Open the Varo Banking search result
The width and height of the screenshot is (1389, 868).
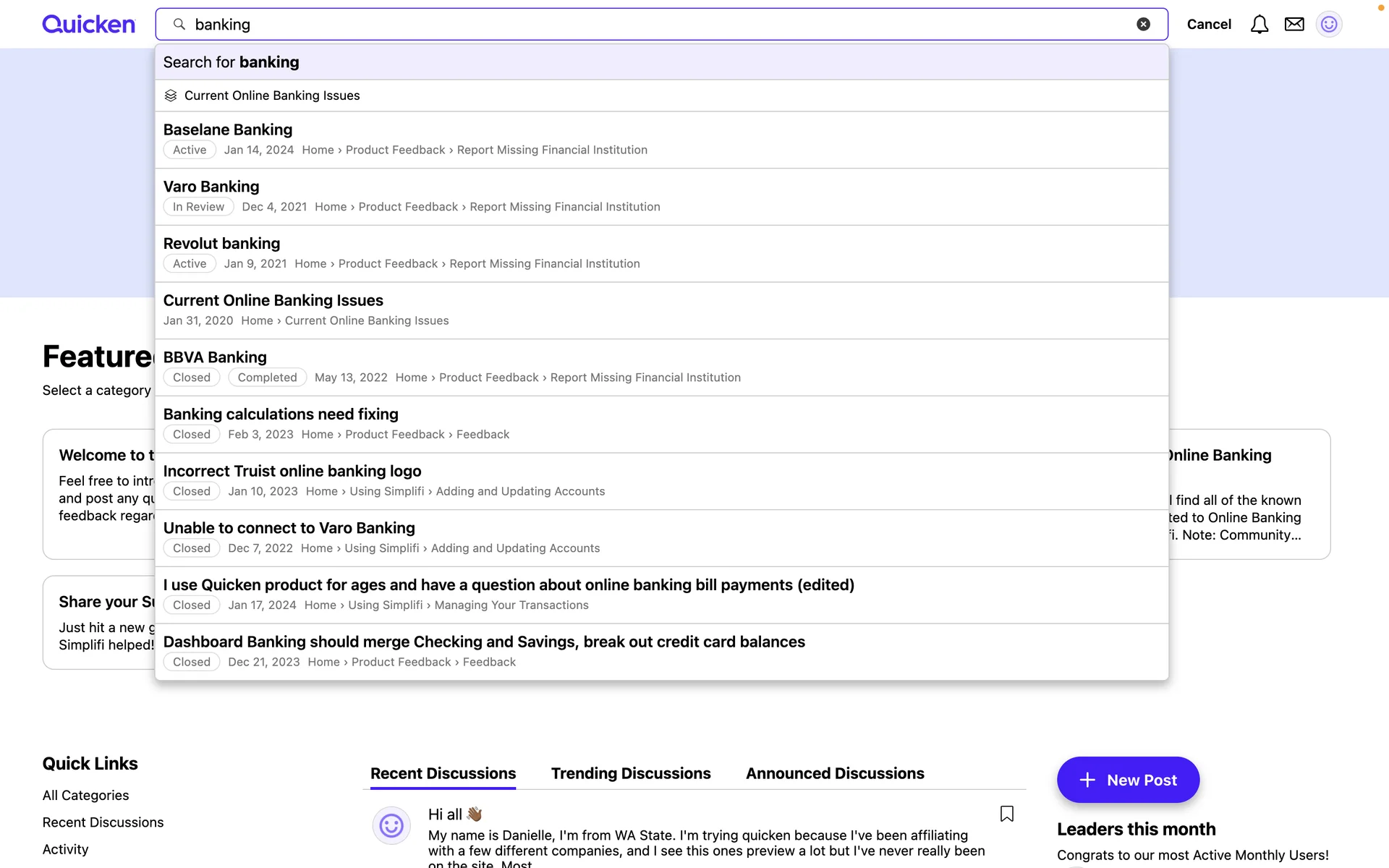211,187
